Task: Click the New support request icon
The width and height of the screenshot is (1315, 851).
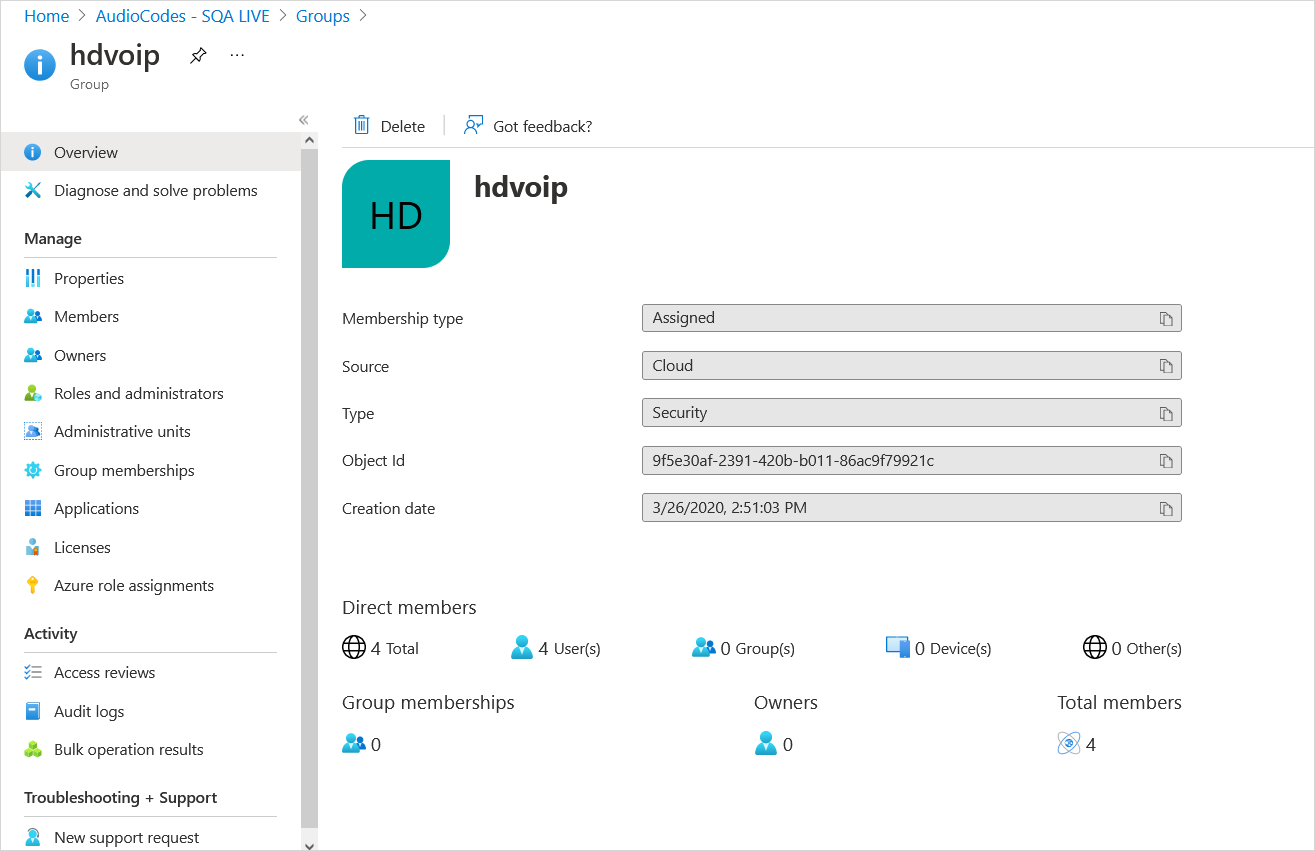Action: point(33,837)
